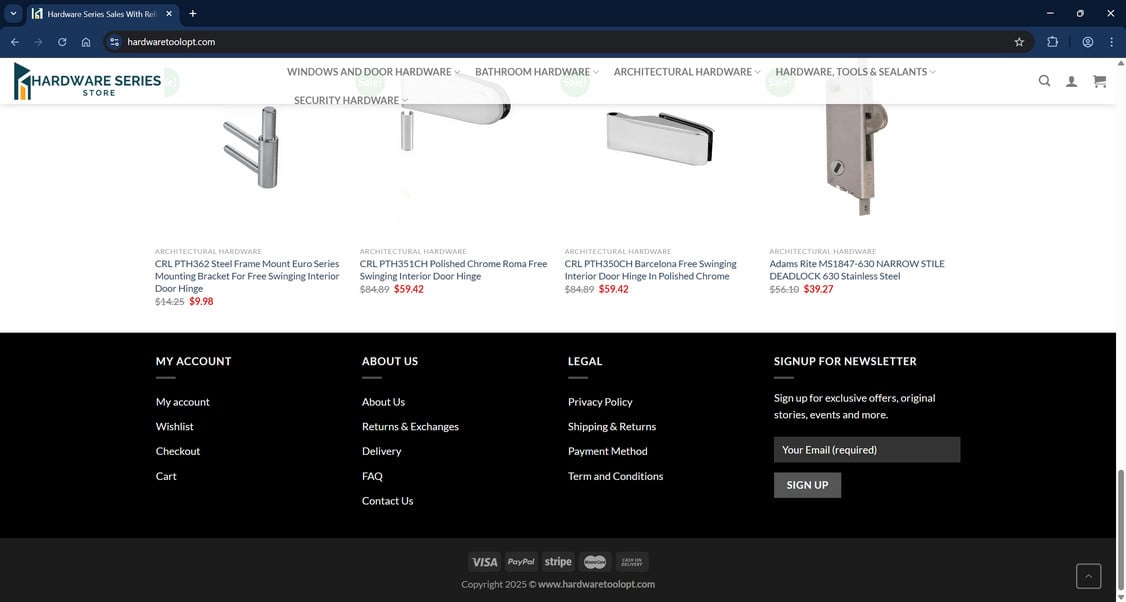Open Payment Method footer link
1126x602 pixels.
tap(608, 451)
